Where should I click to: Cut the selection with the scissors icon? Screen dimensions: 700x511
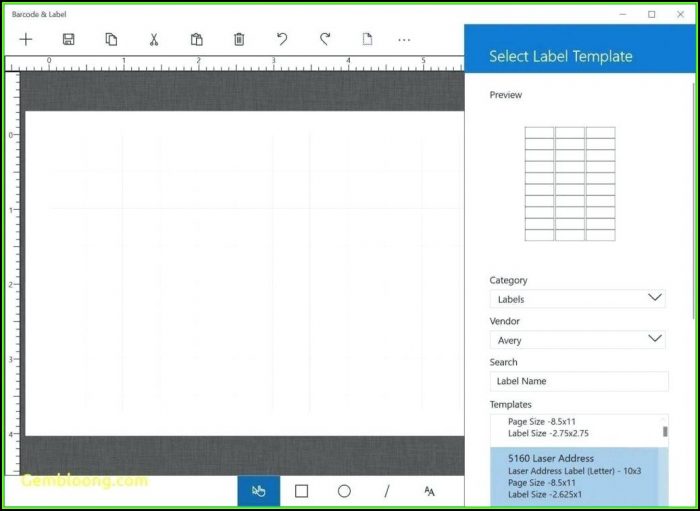[x=154, y=39]
